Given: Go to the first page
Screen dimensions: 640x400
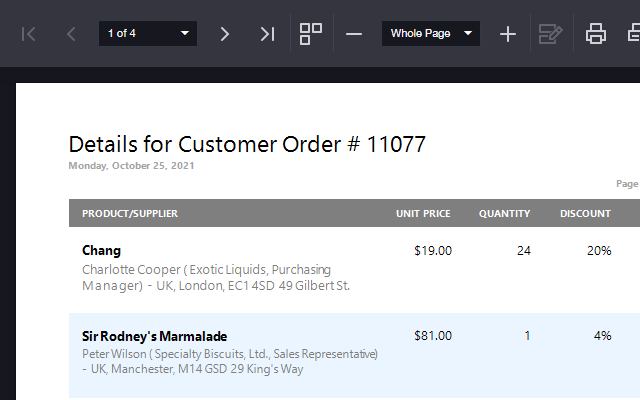Looking at the screenshot, I should tap(29, 34).
